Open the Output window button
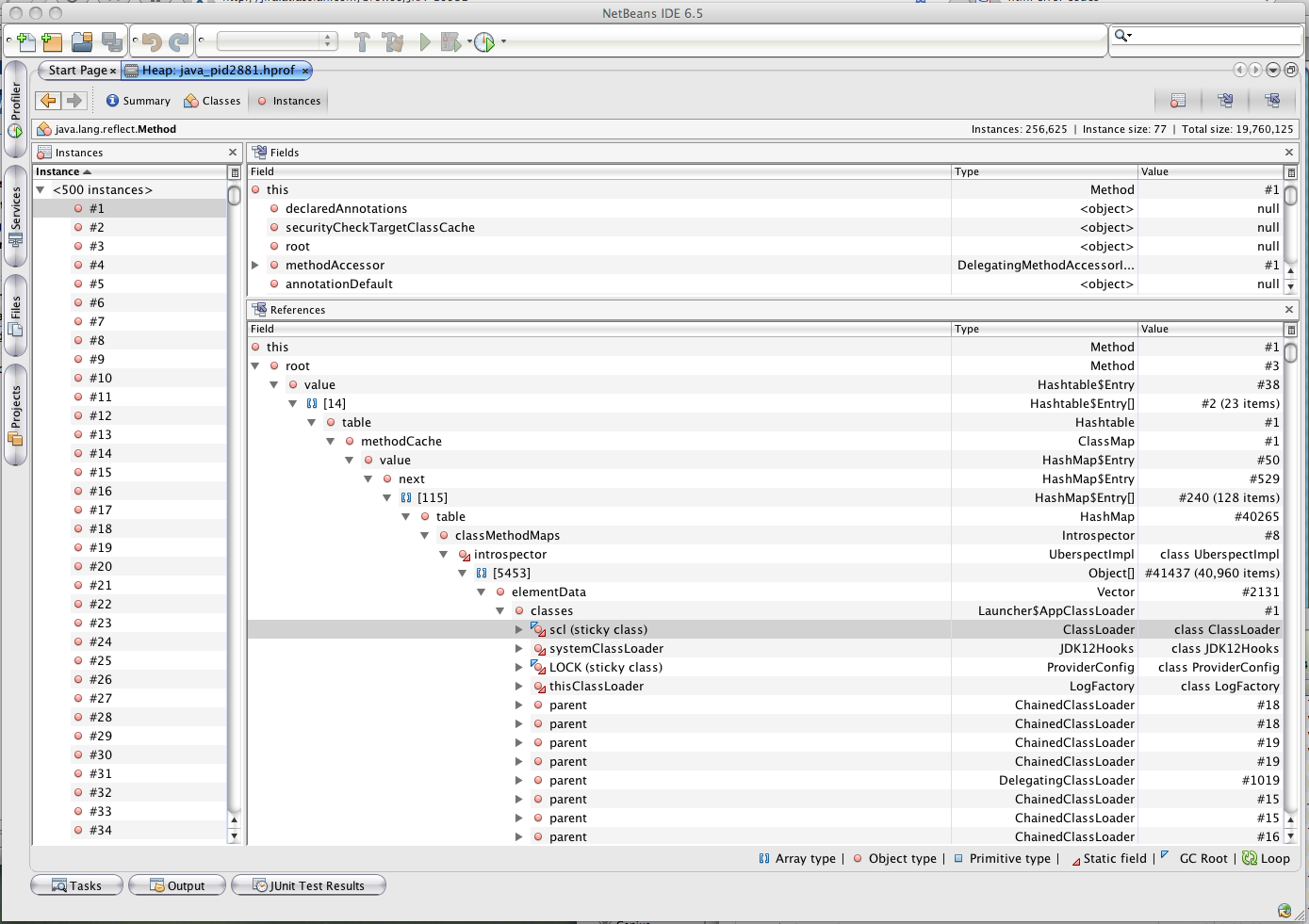This screenshot has width=1309, height=924. tap(176, 885)
